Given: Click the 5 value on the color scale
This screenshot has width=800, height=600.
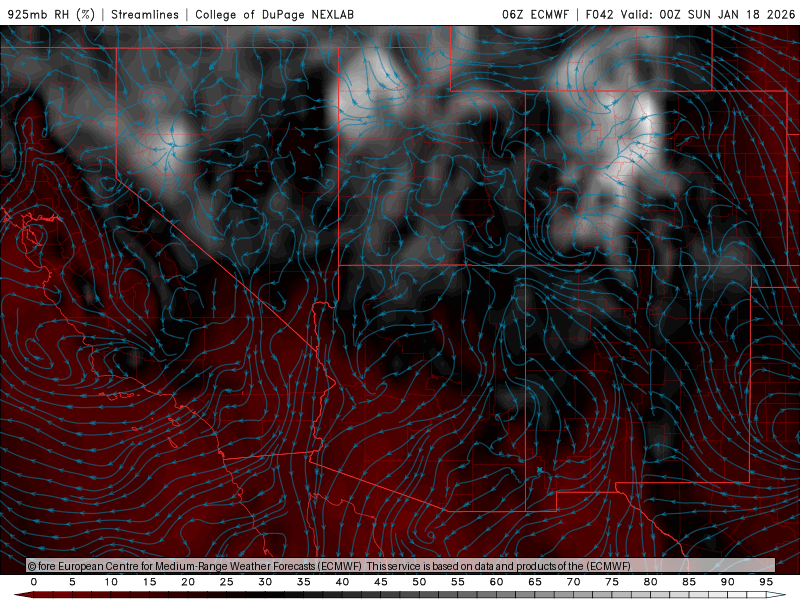Looking at the screenshot, I should click(x=72, y=582).
